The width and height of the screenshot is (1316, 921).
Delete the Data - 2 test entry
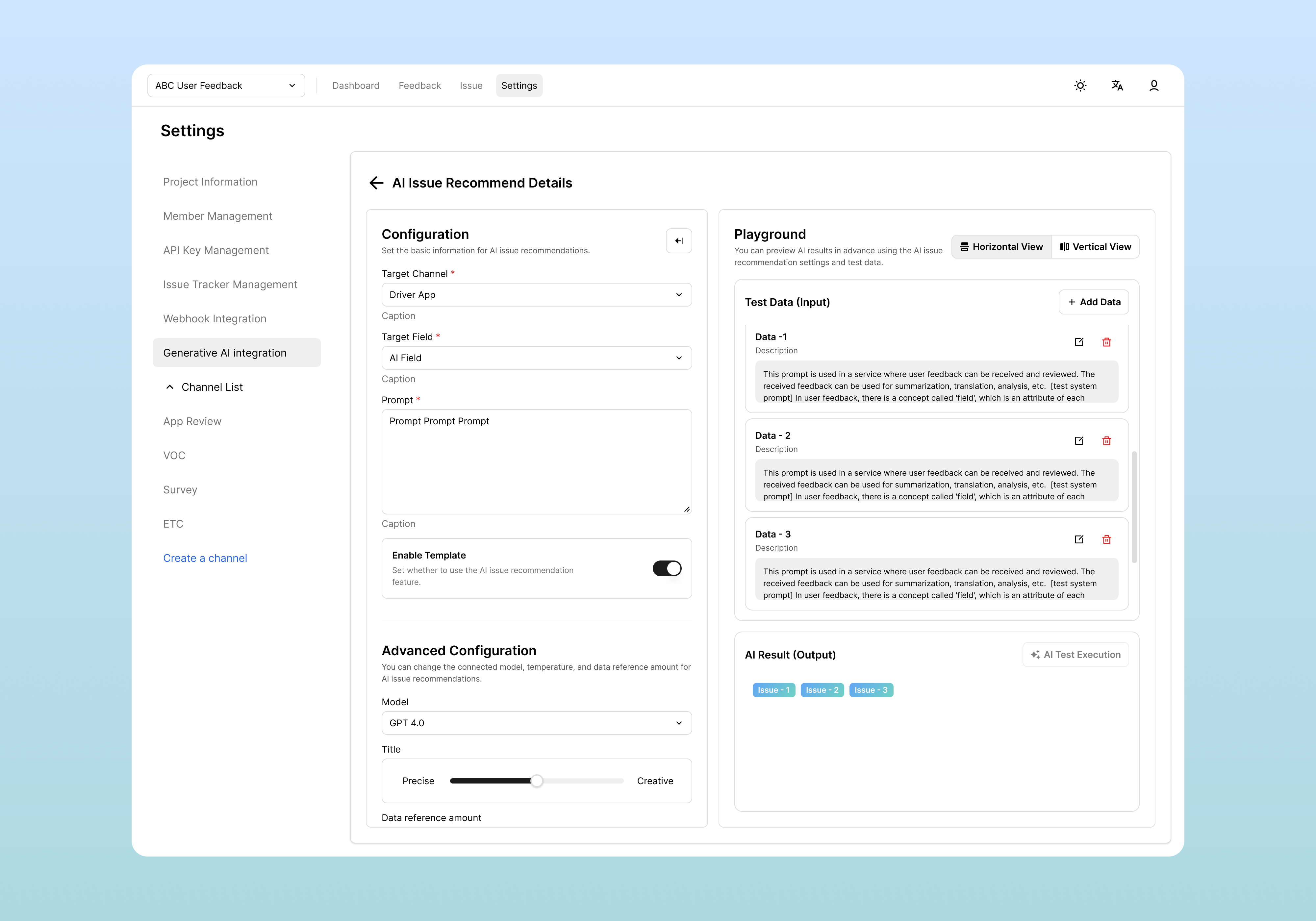pyautogui.click(x=1106, y=441)
